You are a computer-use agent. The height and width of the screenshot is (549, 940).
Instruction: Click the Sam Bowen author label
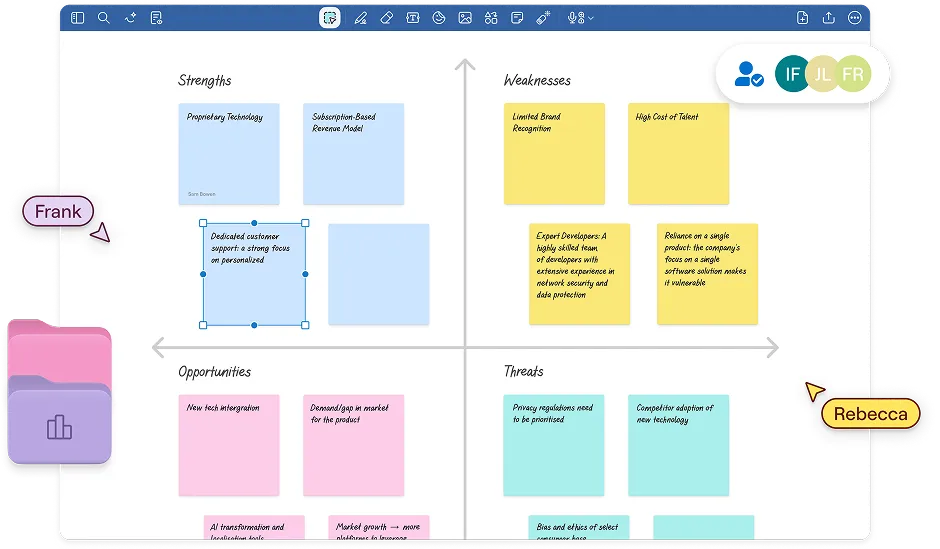tap(201, 194)
